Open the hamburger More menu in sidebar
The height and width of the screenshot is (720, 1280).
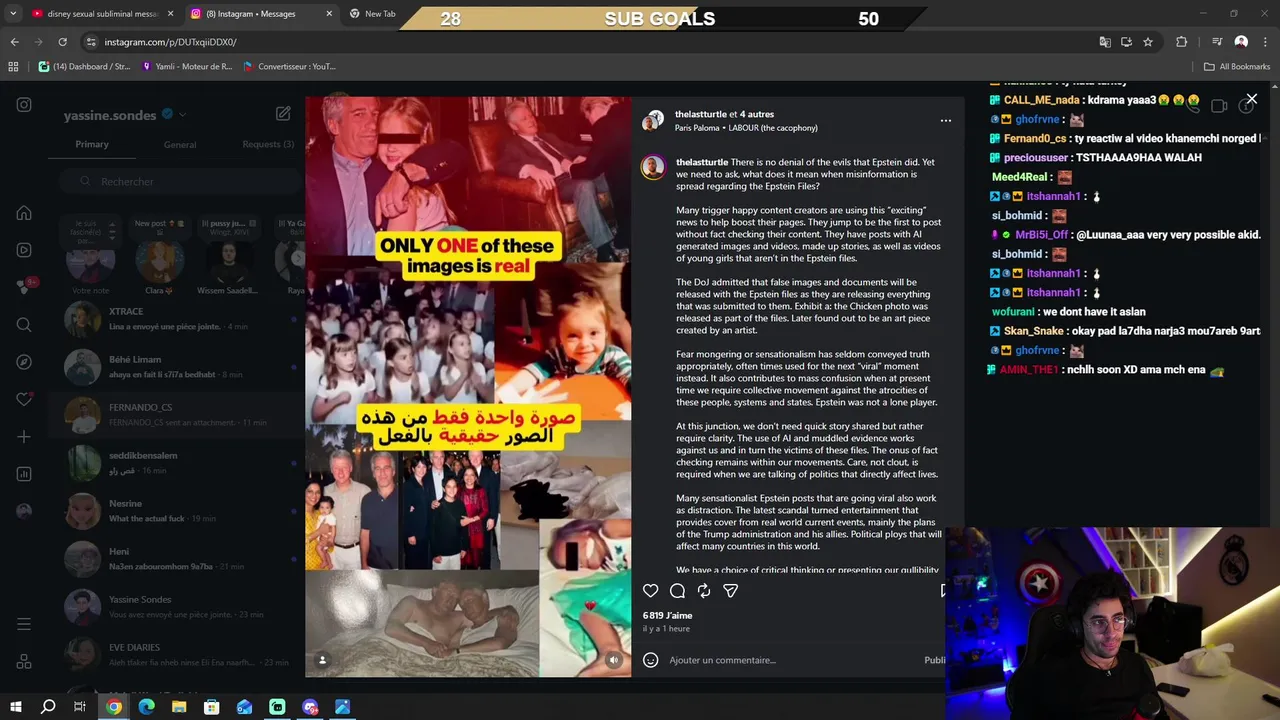pyautogui.click(x=24, y=624)
